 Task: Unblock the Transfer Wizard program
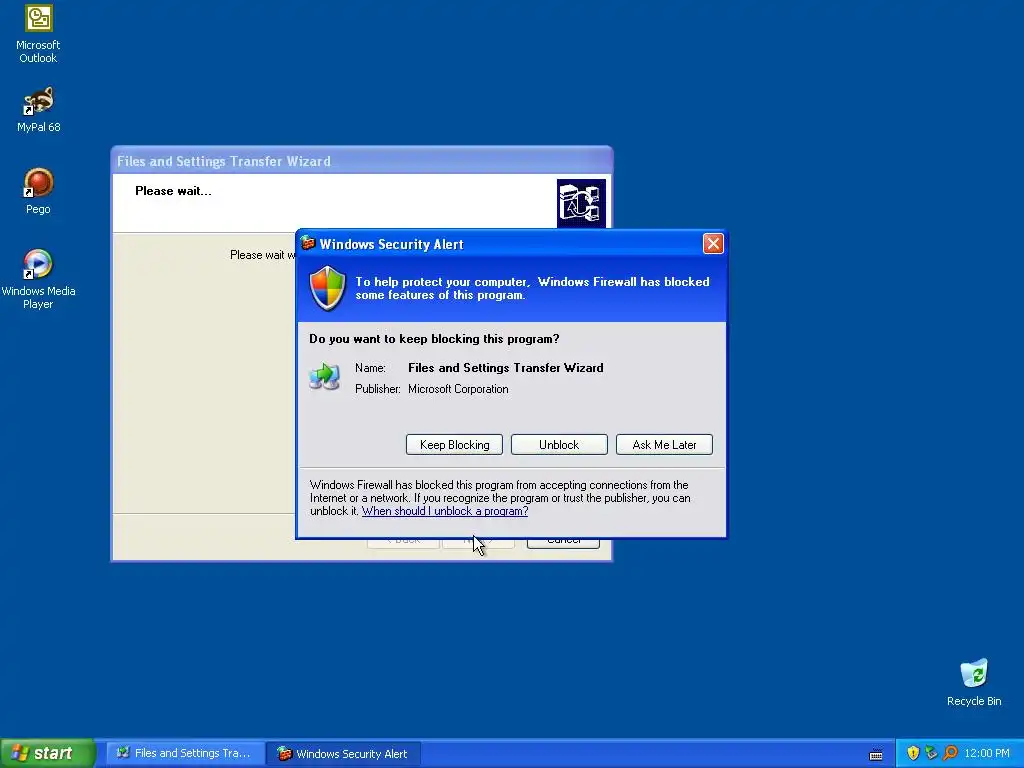tap(559, 445)
